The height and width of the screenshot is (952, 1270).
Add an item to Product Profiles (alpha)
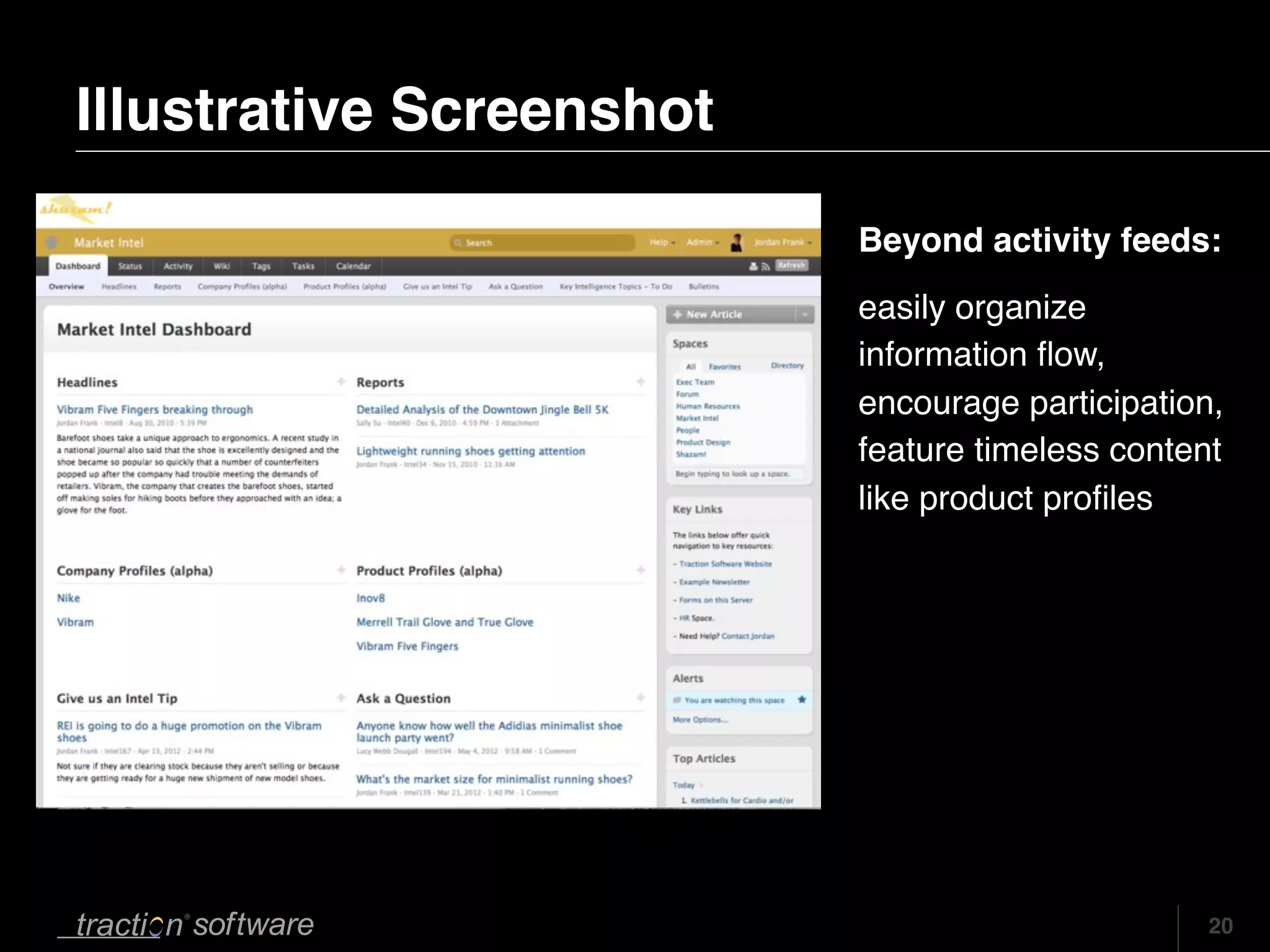coord(640,570)
